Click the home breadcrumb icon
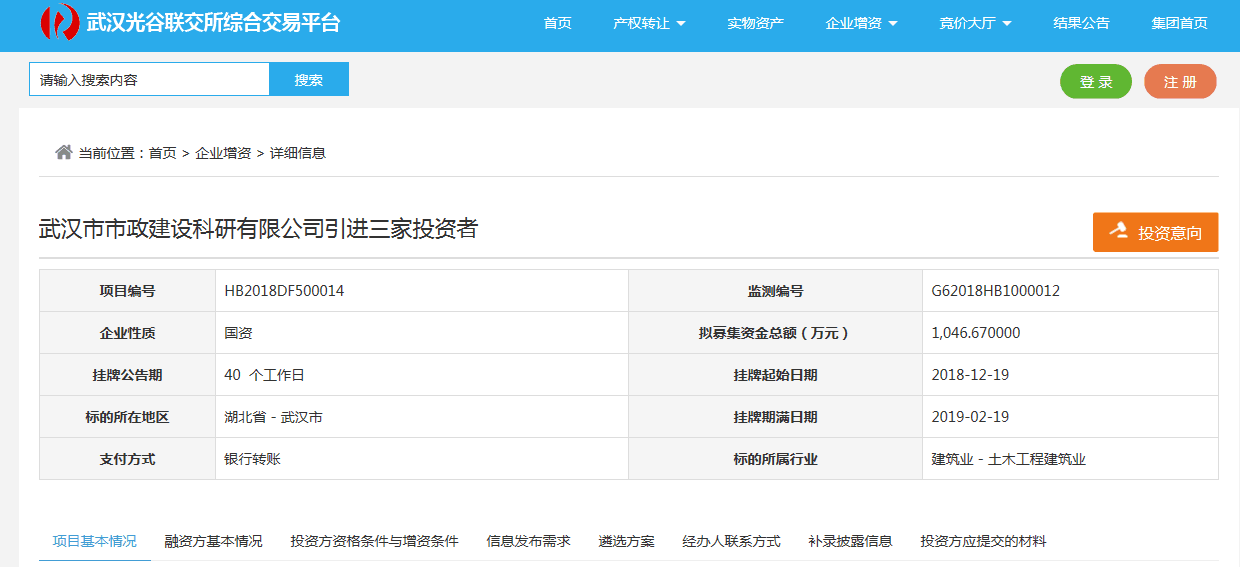This screenshot has height=567, width=1240. tap(64, 152)
